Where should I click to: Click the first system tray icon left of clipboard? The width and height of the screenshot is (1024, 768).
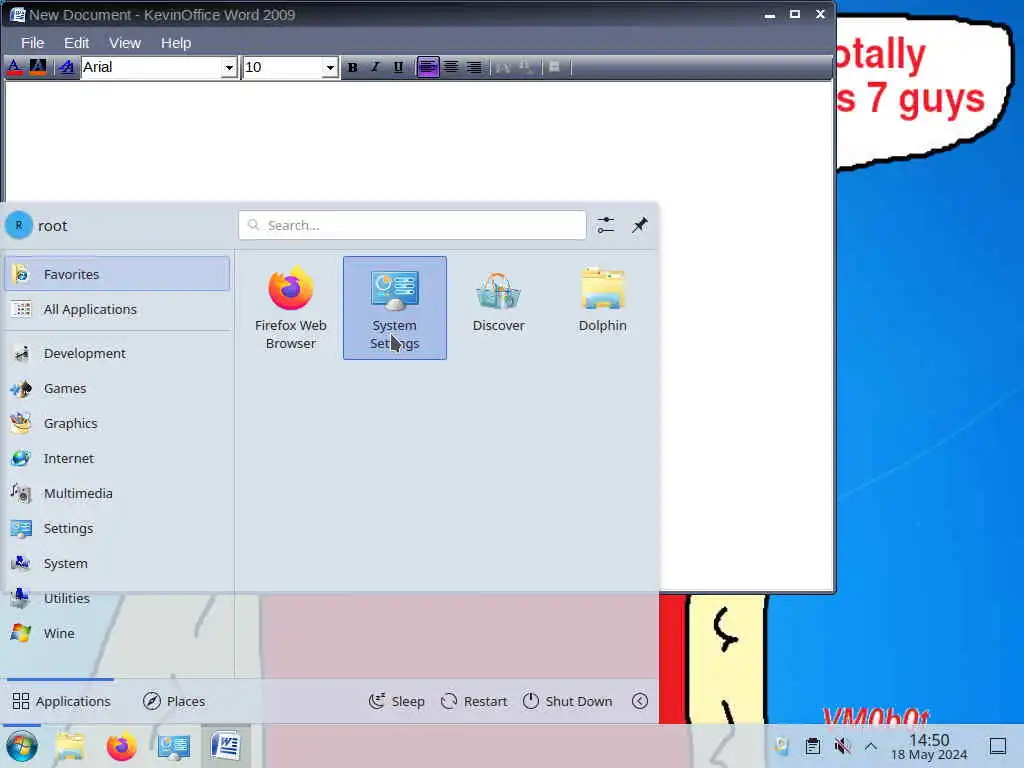point(782,746)
